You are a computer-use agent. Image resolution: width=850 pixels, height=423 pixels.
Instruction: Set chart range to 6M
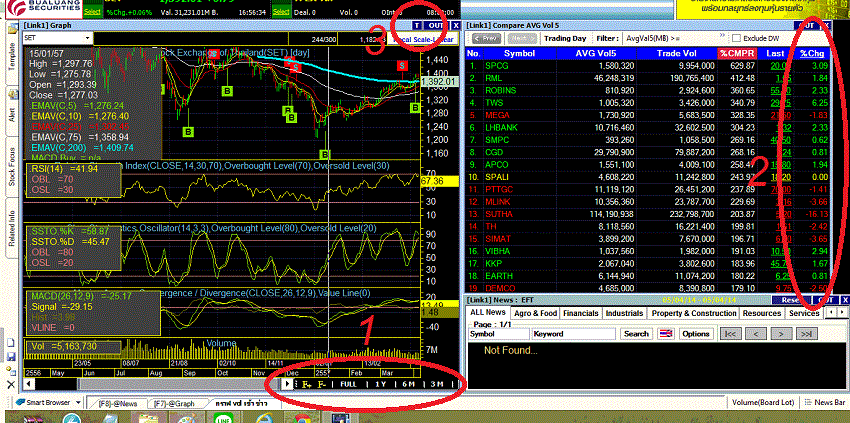pyautogui.click(x=408, y=384)
